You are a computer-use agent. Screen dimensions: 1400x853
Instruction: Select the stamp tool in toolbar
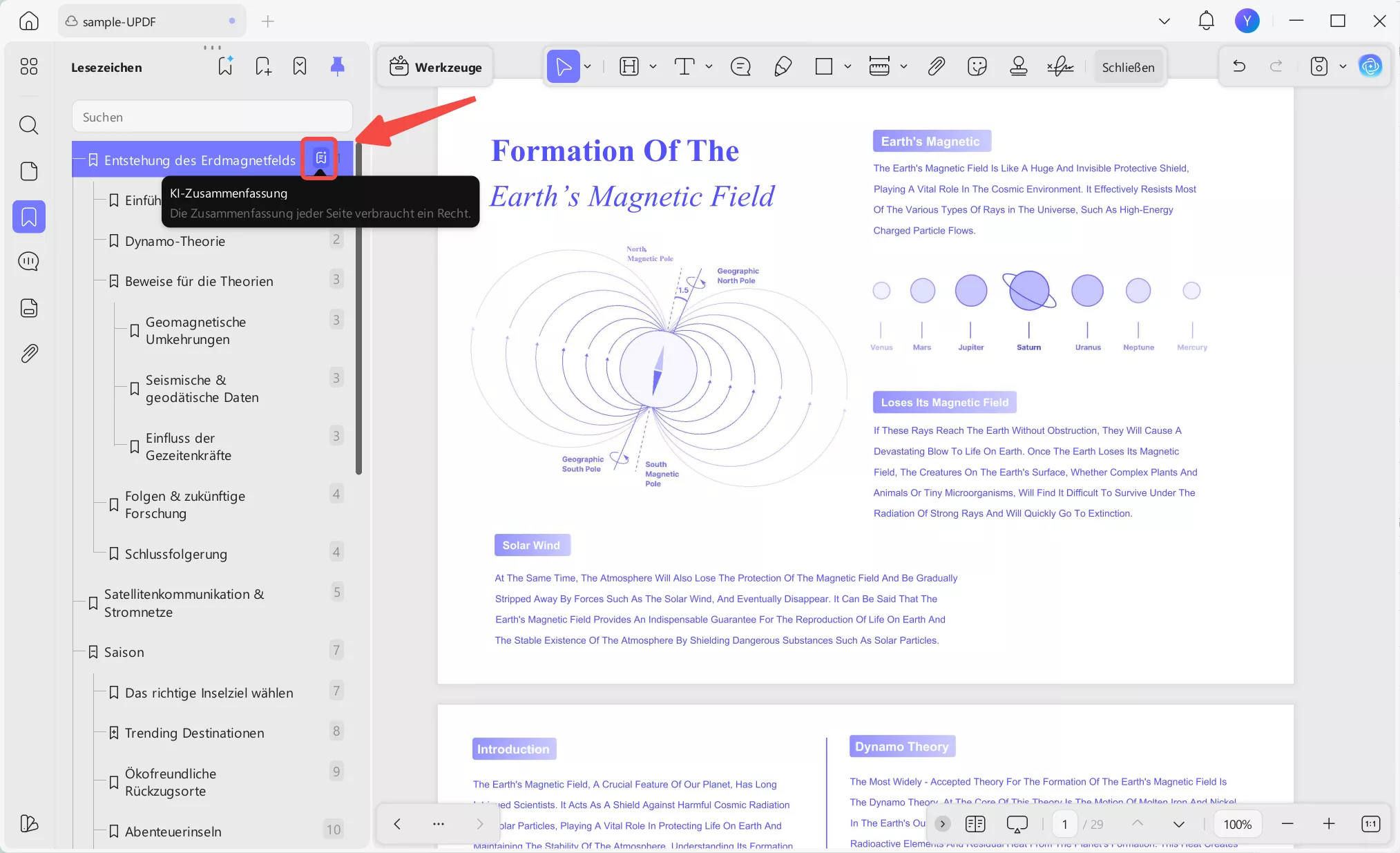(x=1018, y=66)
